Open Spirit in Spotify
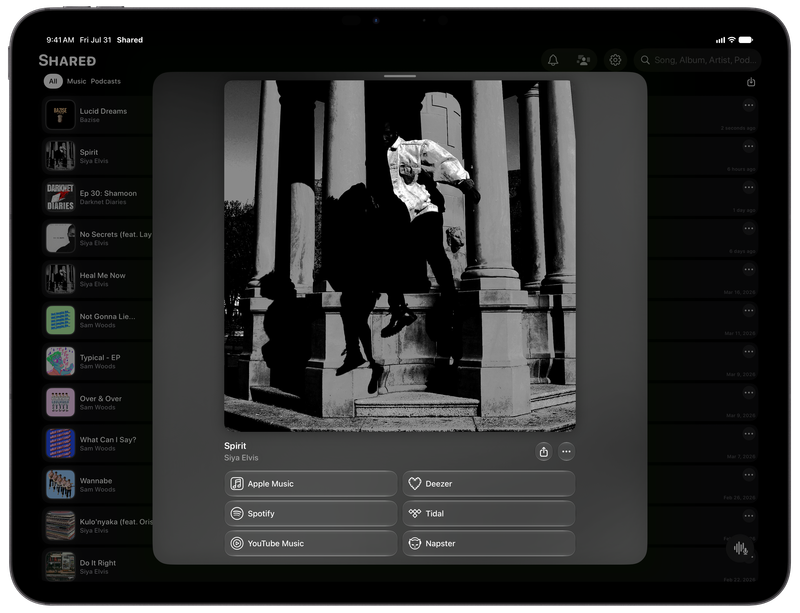800x613 pixels. [x=311, y=513]
